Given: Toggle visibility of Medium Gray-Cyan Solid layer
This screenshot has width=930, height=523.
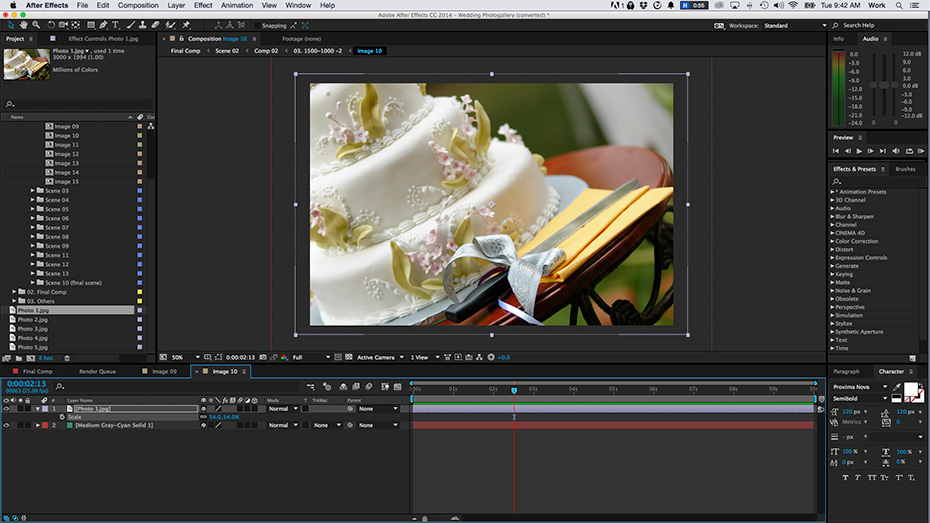Looking at the screenshot, I should (6, 425).
